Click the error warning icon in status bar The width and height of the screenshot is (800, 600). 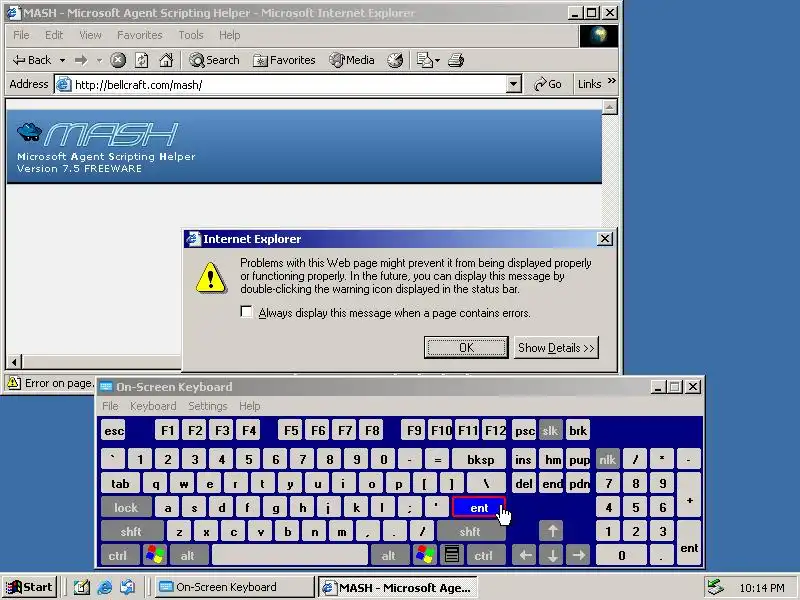click(x=14, y=383)
